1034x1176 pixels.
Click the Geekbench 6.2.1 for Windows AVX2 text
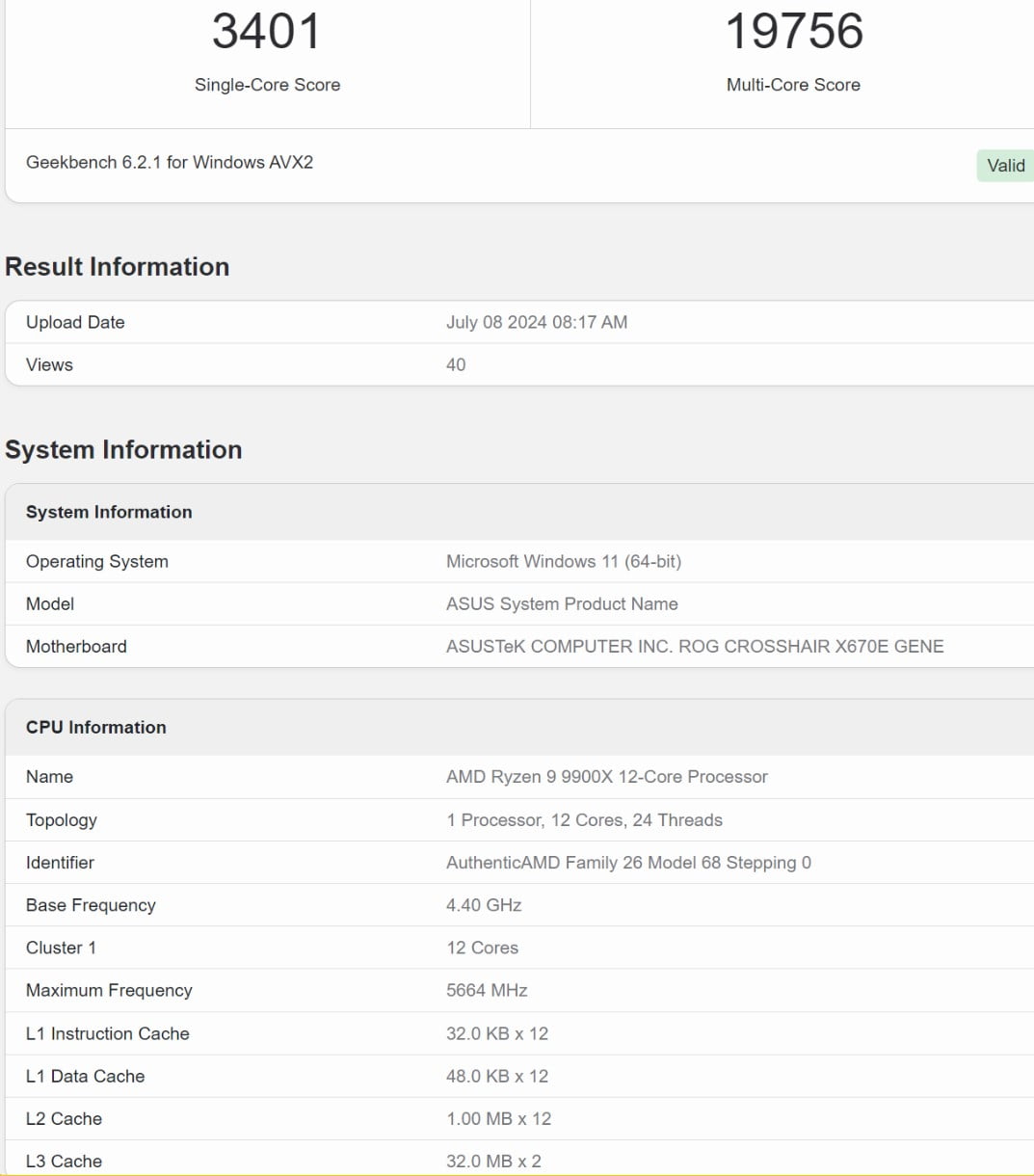point(170,162)
